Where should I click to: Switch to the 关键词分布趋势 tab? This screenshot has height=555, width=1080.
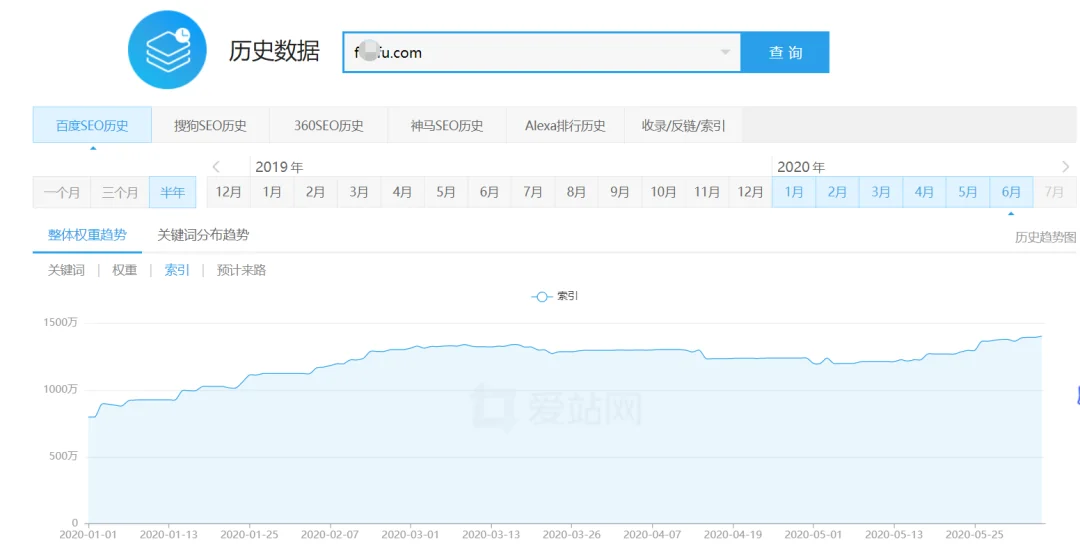coord(203,235)
